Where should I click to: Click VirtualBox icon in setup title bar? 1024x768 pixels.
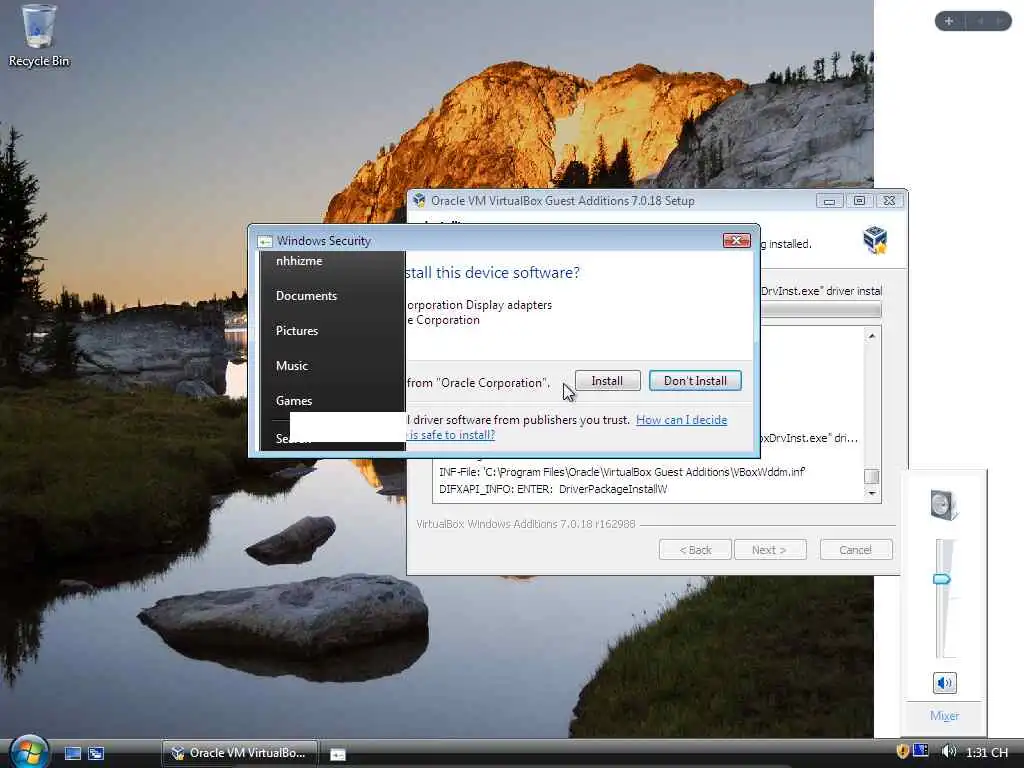(419, 200)
